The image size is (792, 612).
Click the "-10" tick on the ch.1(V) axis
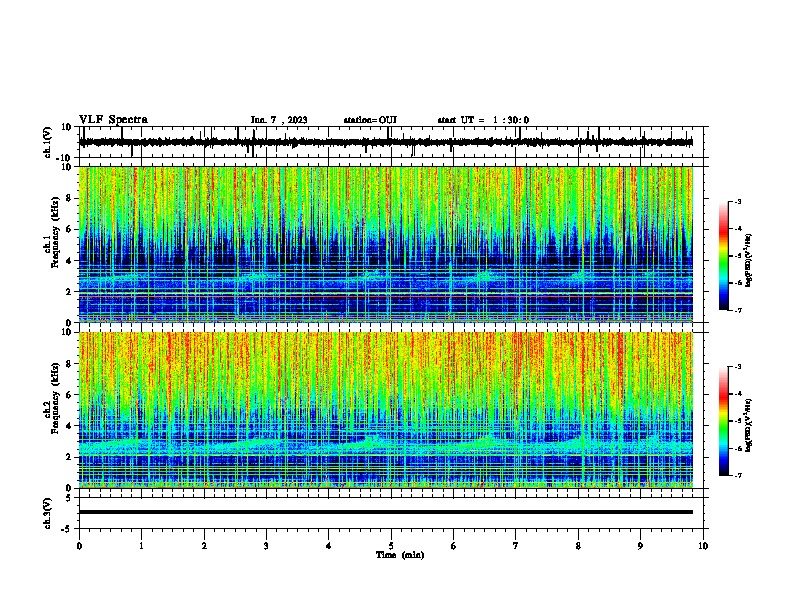64,158
